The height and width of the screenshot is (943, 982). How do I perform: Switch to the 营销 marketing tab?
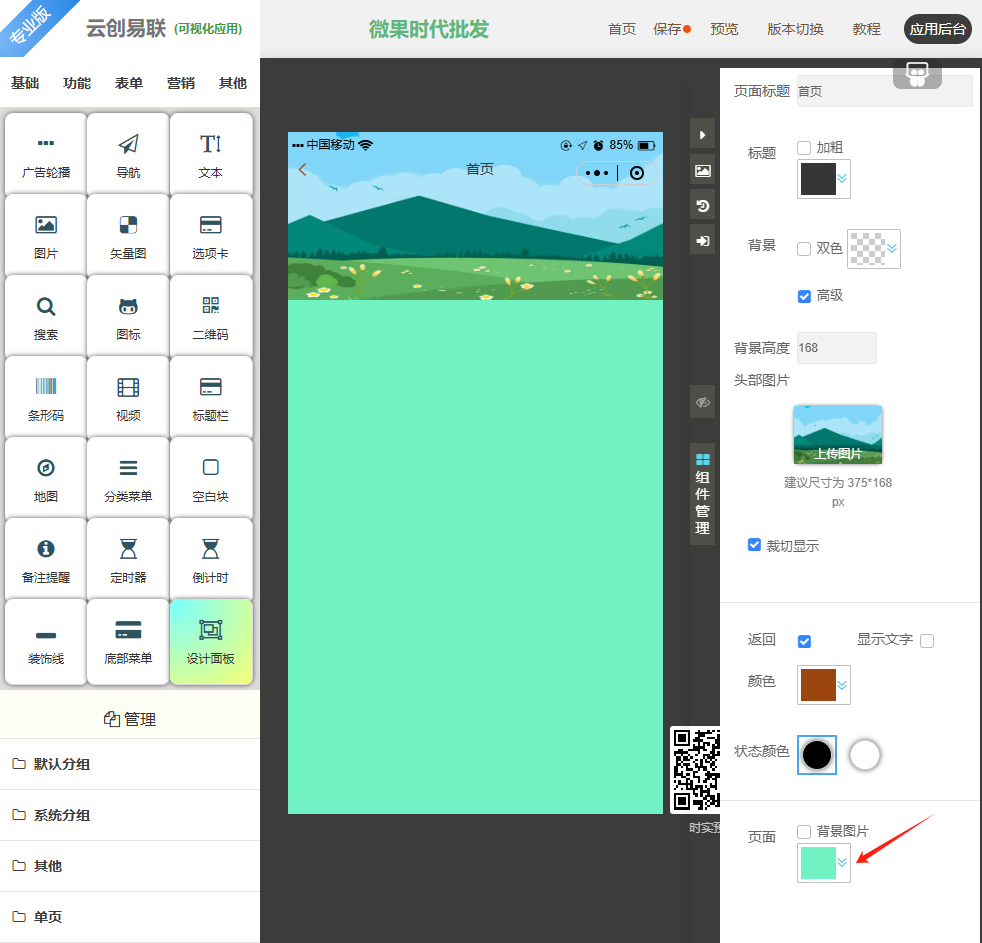click(x=181, y=83)
